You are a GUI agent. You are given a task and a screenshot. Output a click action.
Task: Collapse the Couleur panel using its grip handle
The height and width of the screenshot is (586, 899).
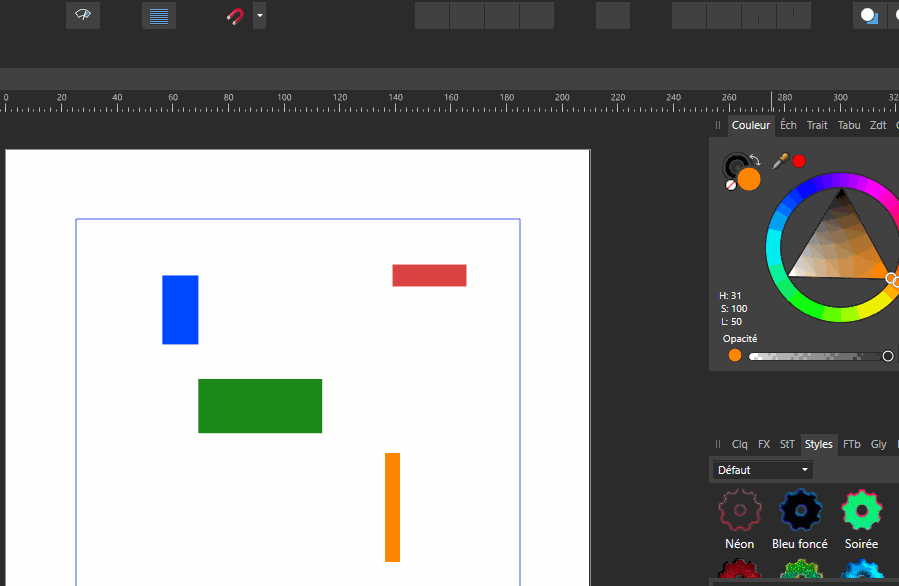[x=718, y=125]
